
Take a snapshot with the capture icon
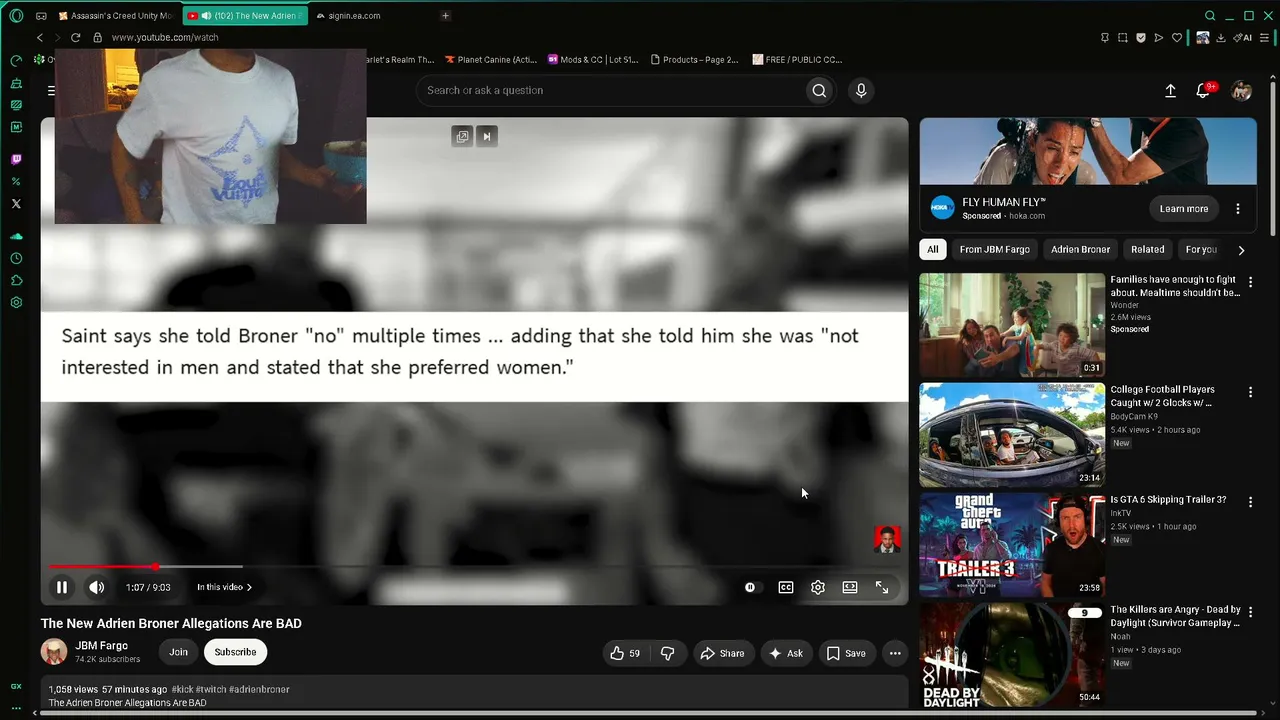pyautogui.click(x=1123, y=37)
